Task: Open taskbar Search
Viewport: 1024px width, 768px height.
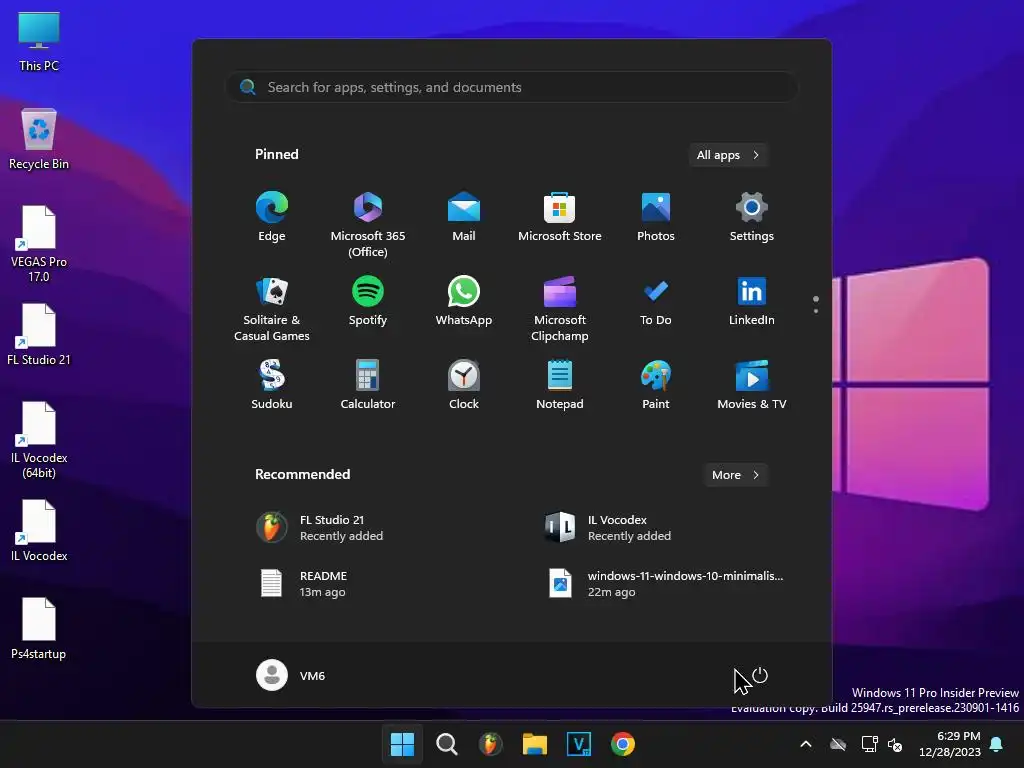Action: 447,744
